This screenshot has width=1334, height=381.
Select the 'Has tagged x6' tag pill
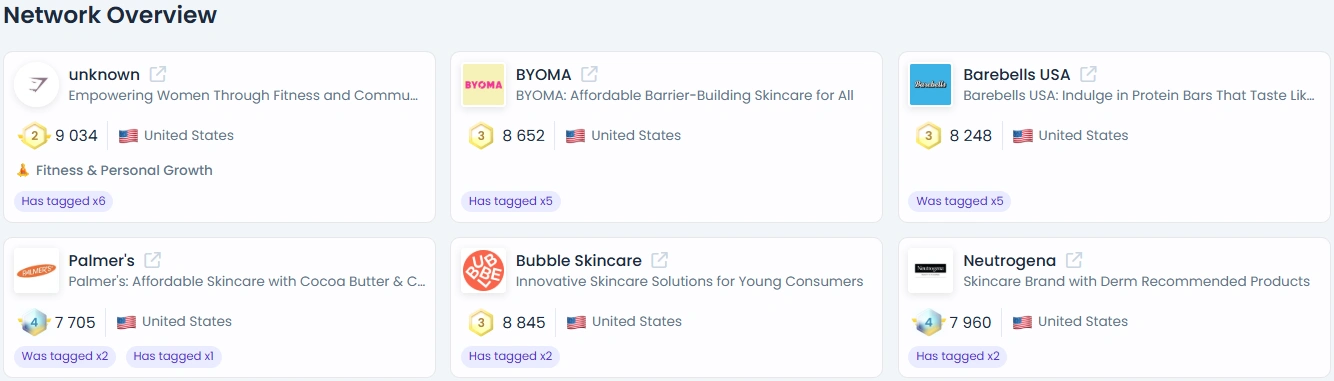pyautogui.click(x=64, y=201)
